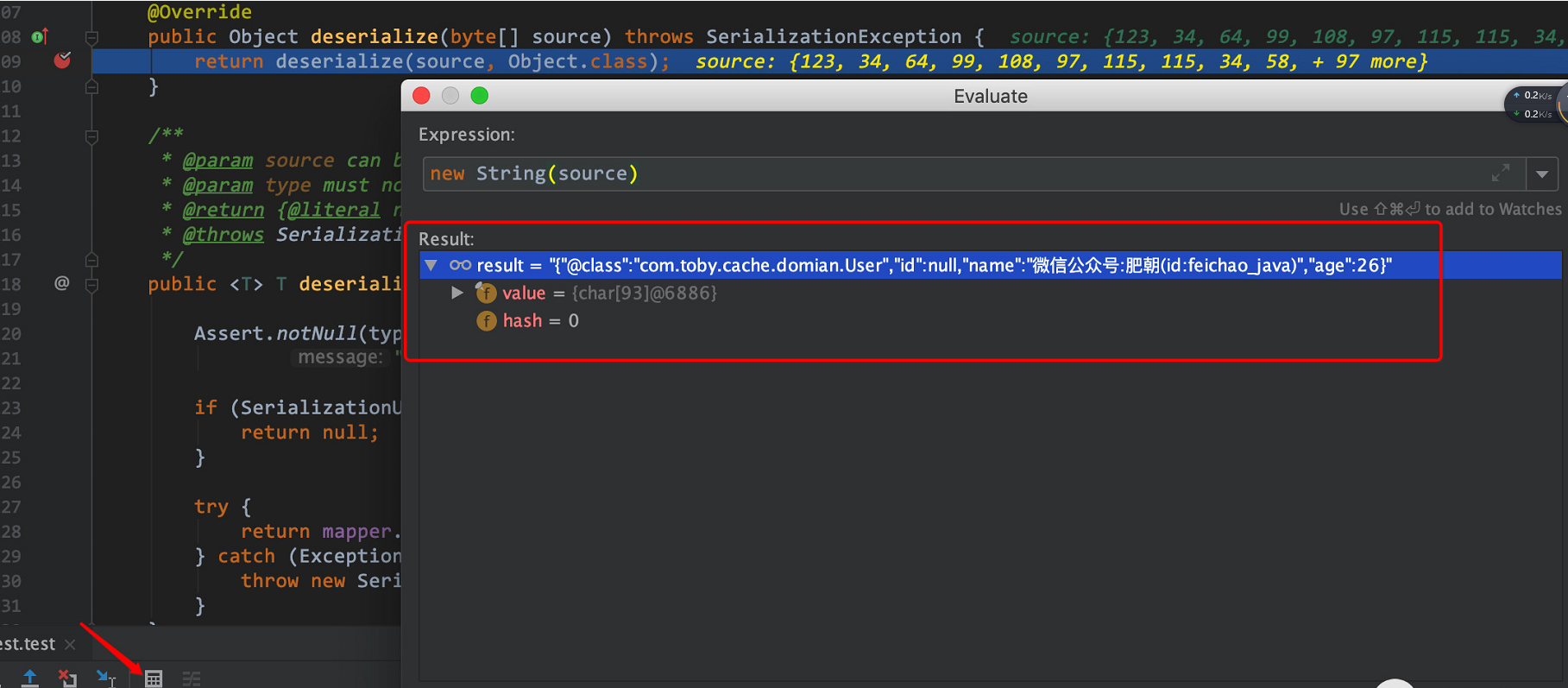Click the Step Out blue up-arrow icon
The image size is (1568, 688).
(30, 679)
